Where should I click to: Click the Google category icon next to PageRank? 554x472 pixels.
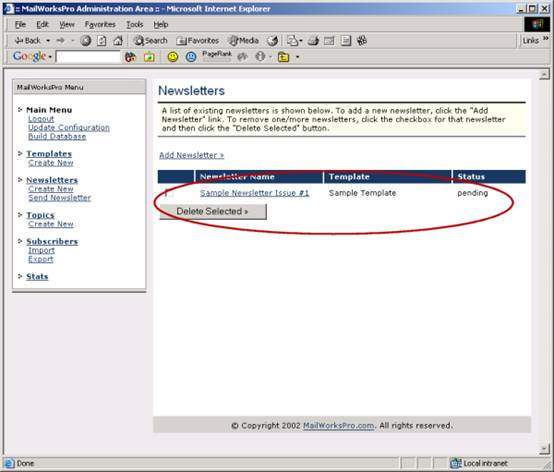242,57
